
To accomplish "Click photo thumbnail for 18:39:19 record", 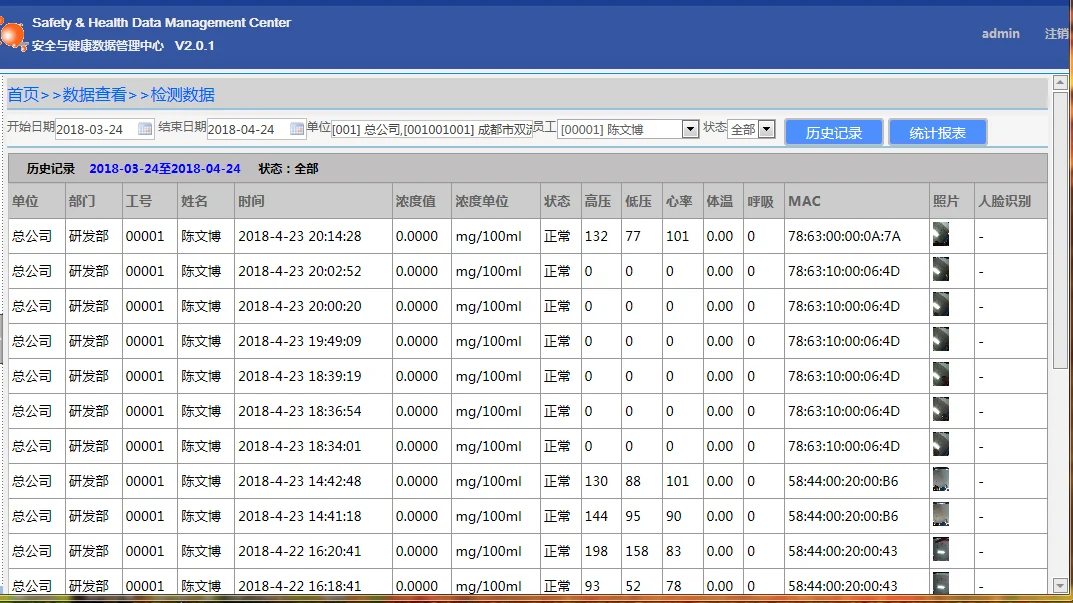I will [940, 376].
